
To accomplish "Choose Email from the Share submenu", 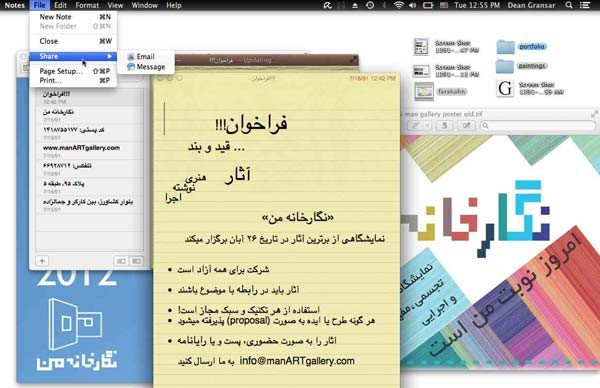I will pos(146,57).
